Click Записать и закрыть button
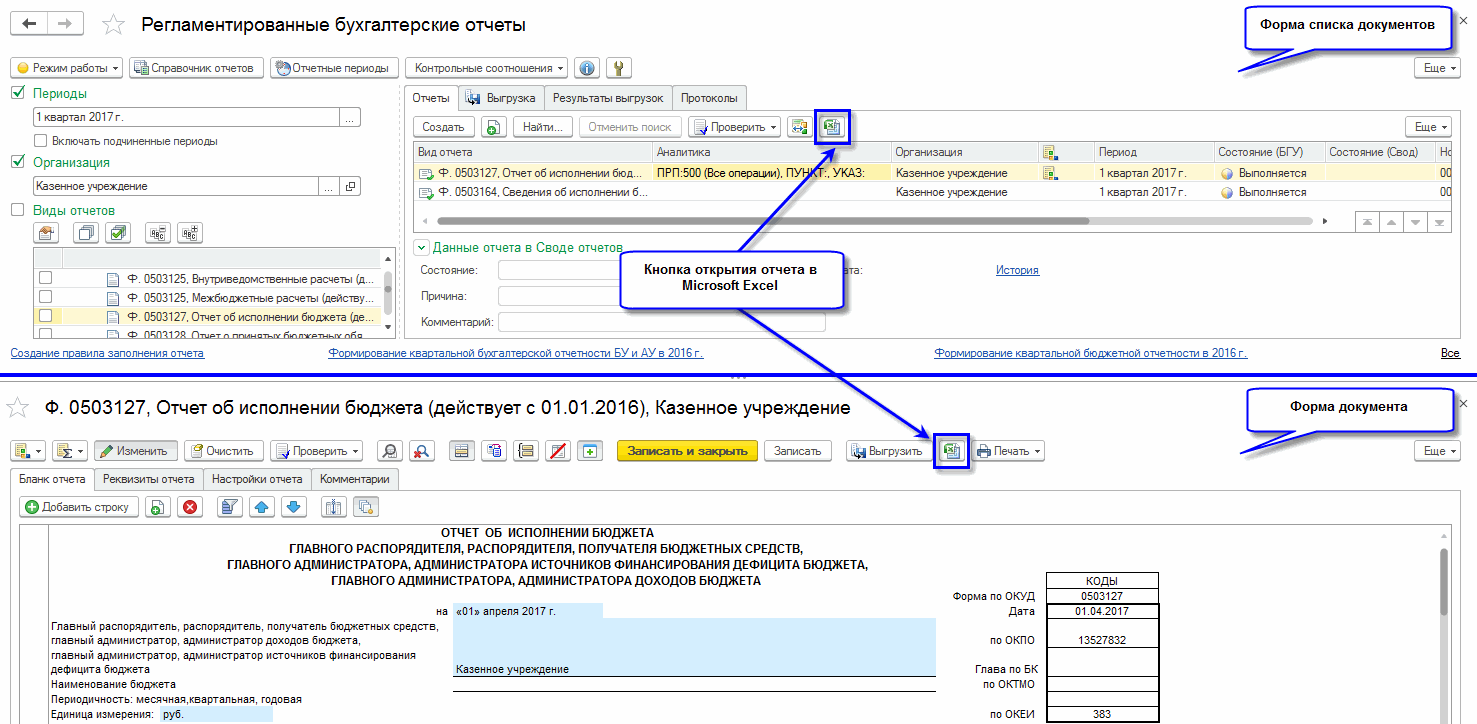The image size is (1477, 724). [687, 451]
